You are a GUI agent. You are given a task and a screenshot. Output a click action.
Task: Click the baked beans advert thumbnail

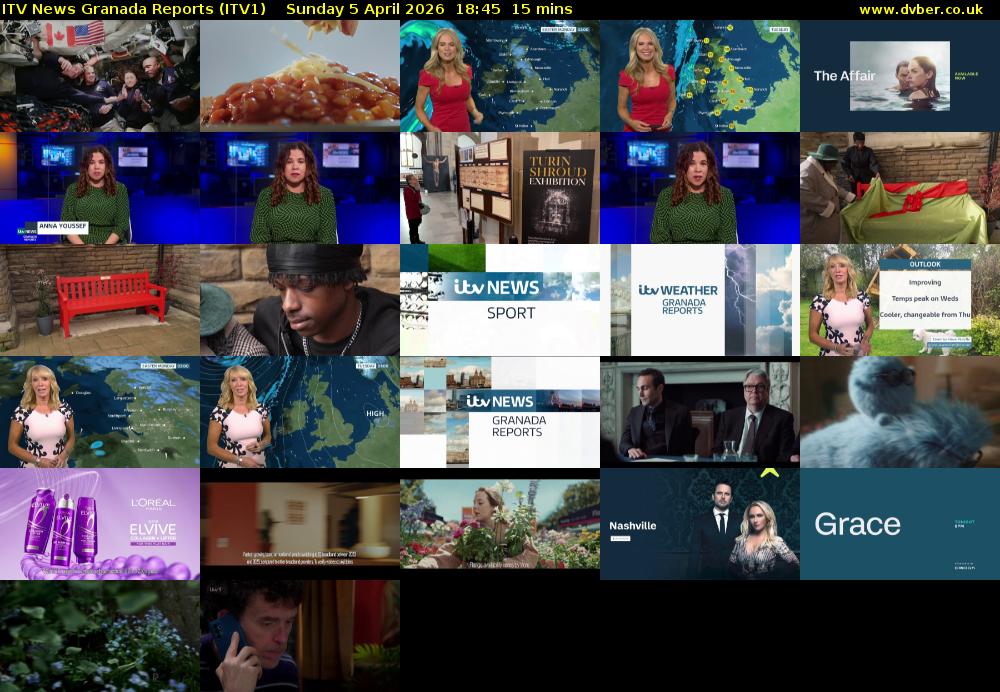point(300,76)
